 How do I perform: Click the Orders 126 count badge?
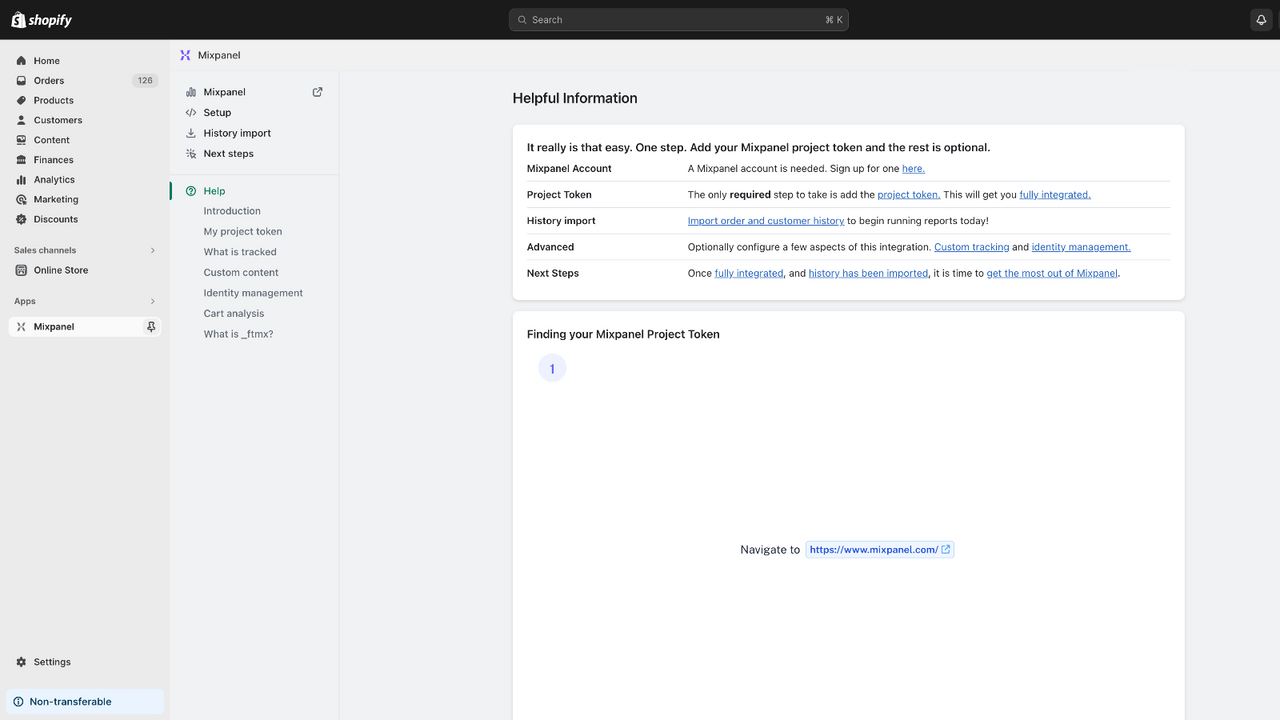pyautogui.click(x=145, y=81)
